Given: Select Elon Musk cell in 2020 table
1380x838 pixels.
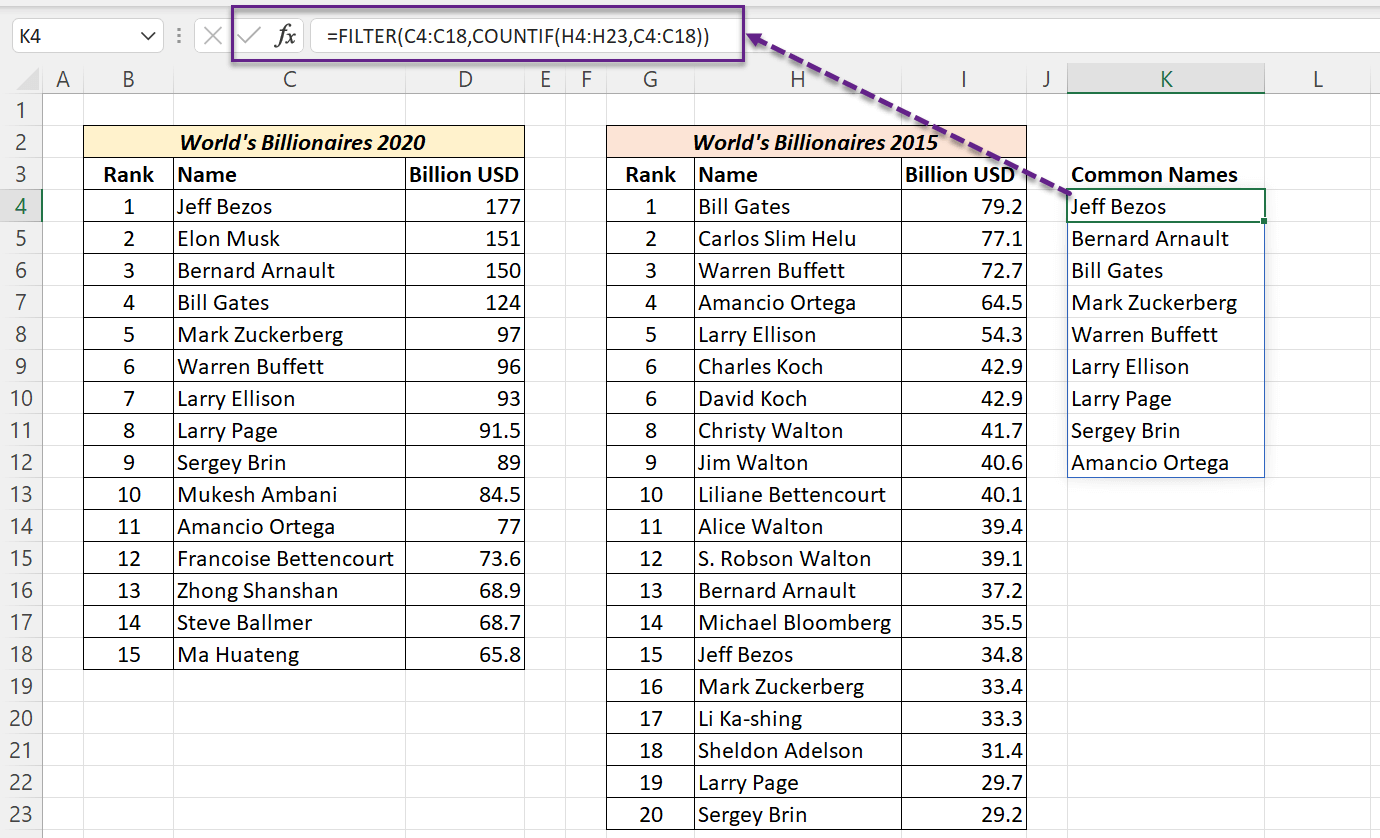Looking at the screenshot, I should coord(289,238).
